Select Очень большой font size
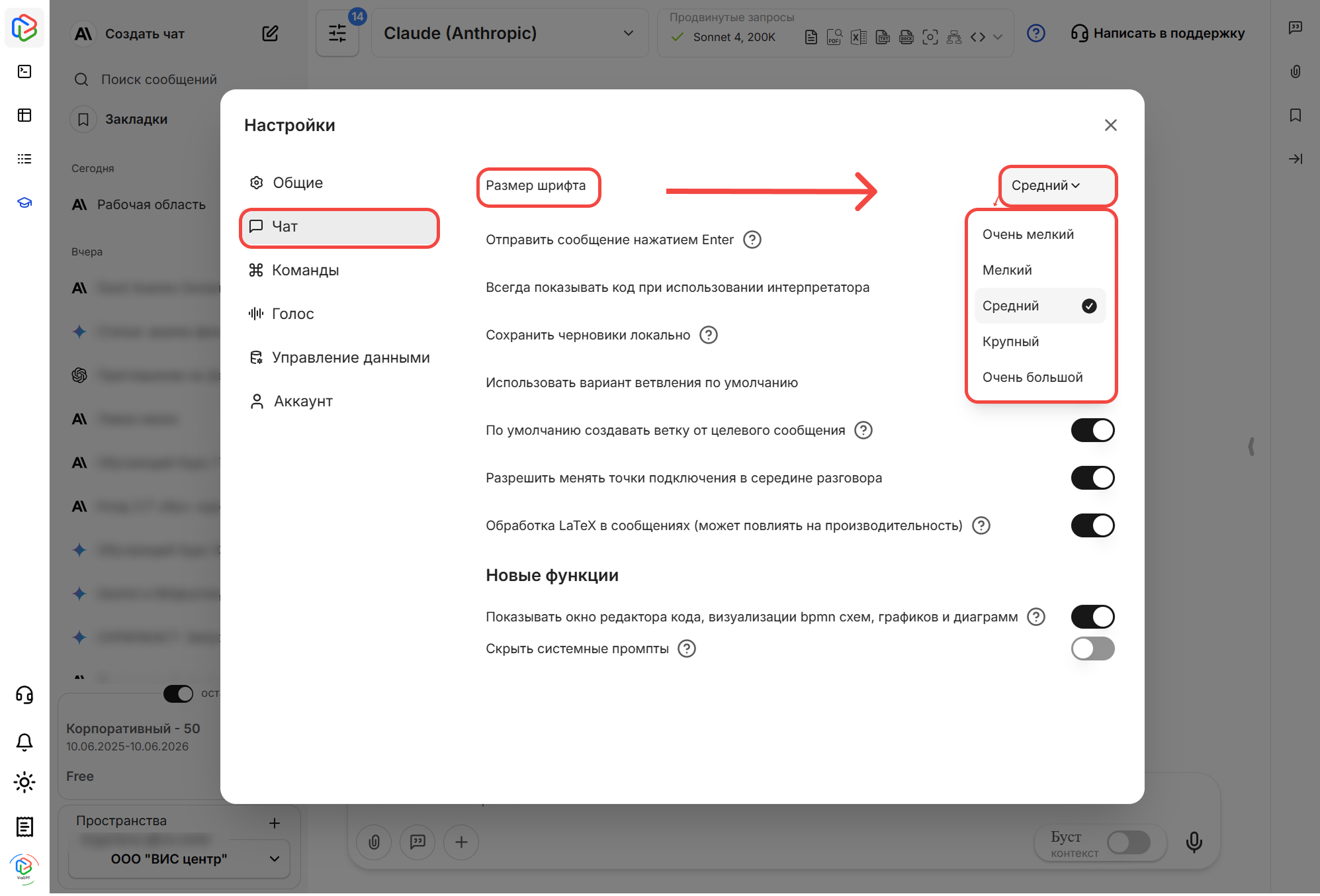This screenshot has width=1320, height=896. coord(1040,377)
